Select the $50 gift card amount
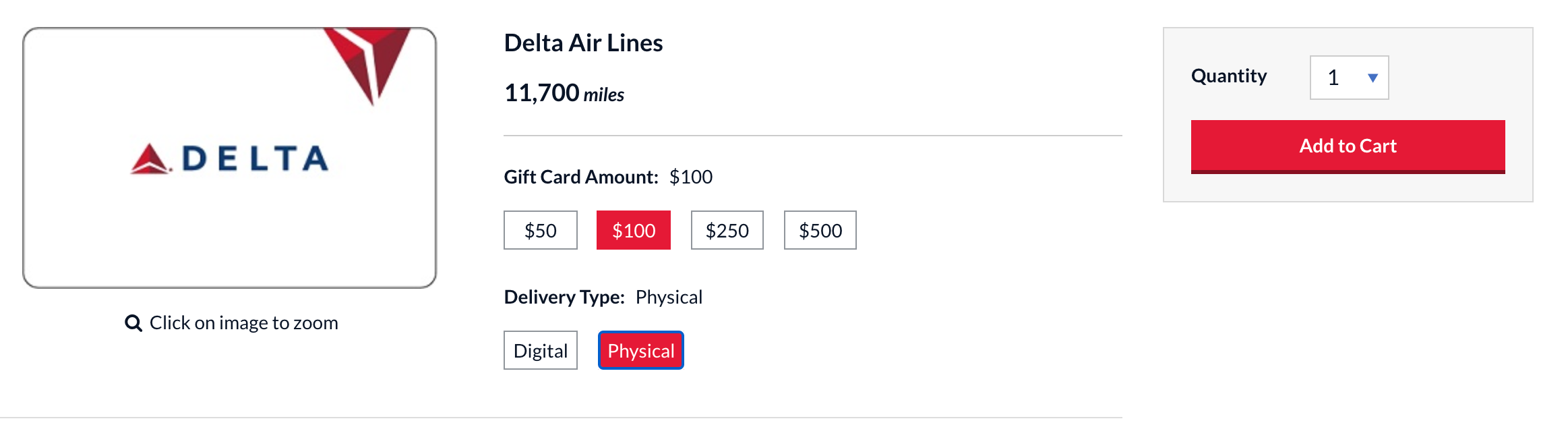 [540, 231]
